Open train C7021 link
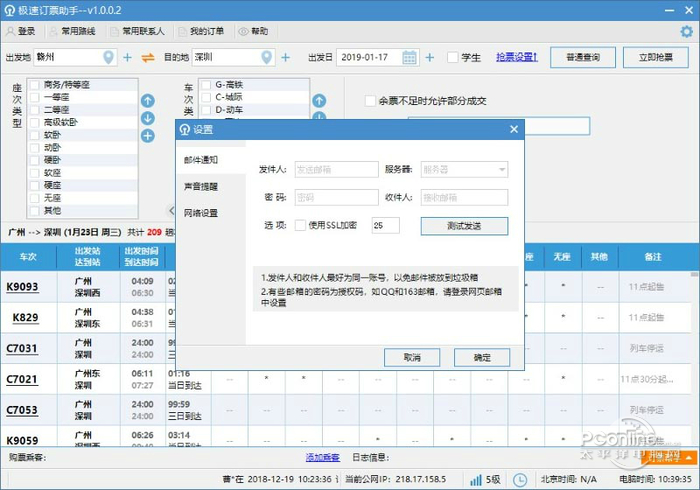This screenshot has height=490, width=700. tap(22, 379)
